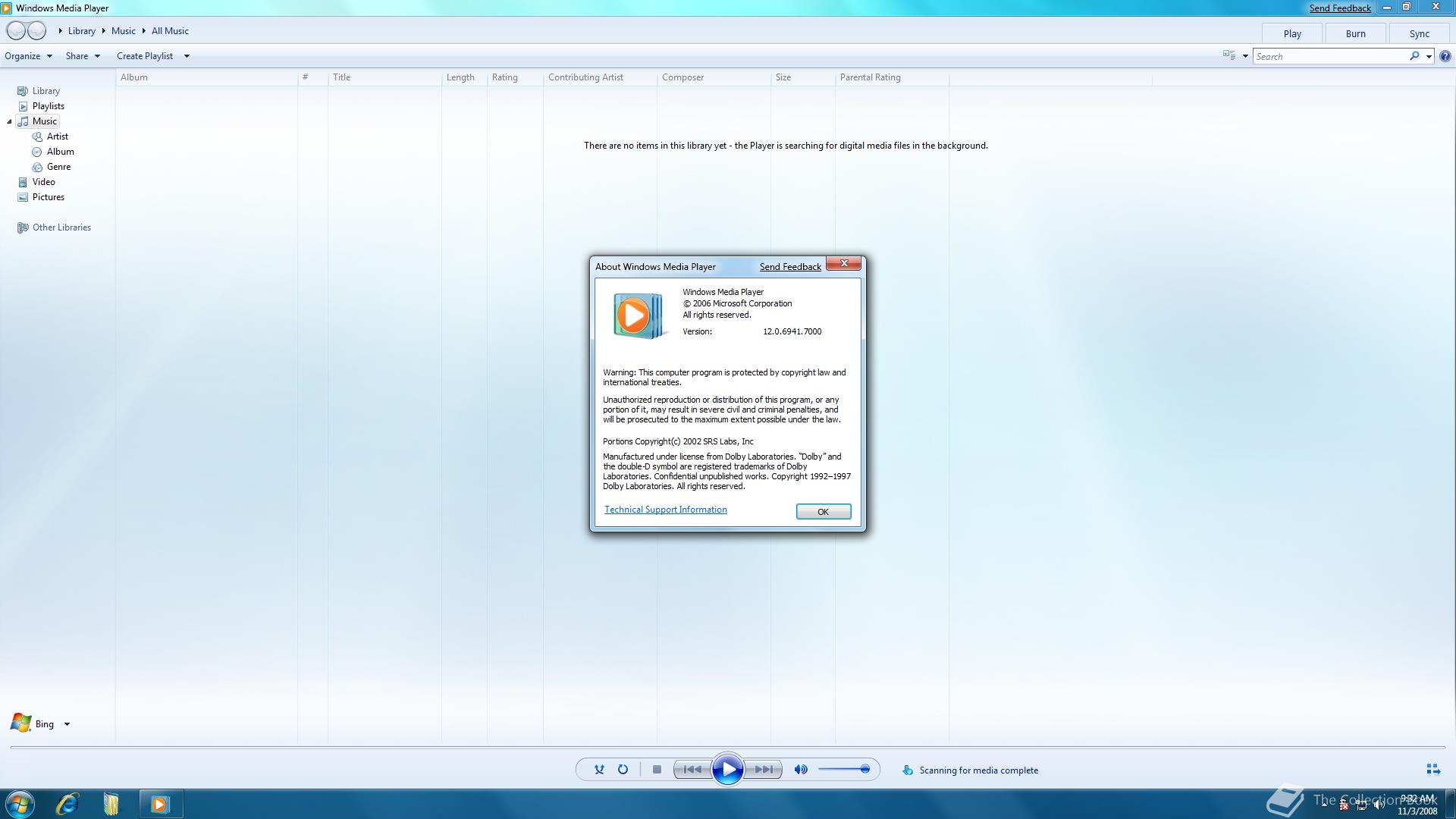Start playback with the Play button

coord(728,770)
